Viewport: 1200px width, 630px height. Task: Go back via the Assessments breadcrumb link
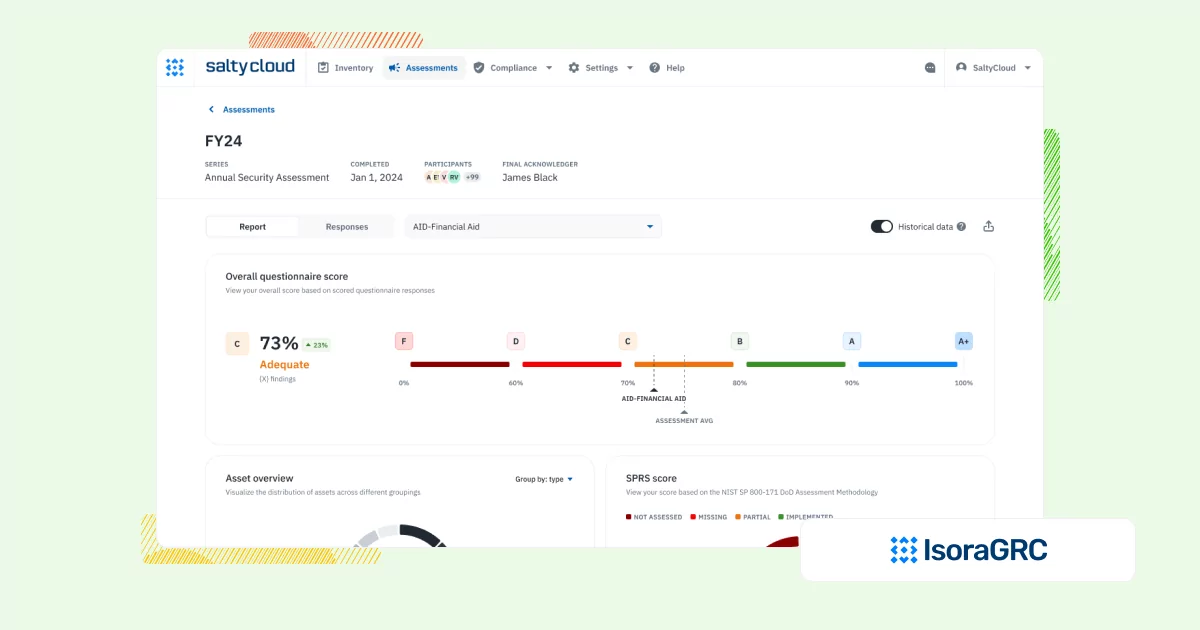point(249,110)
